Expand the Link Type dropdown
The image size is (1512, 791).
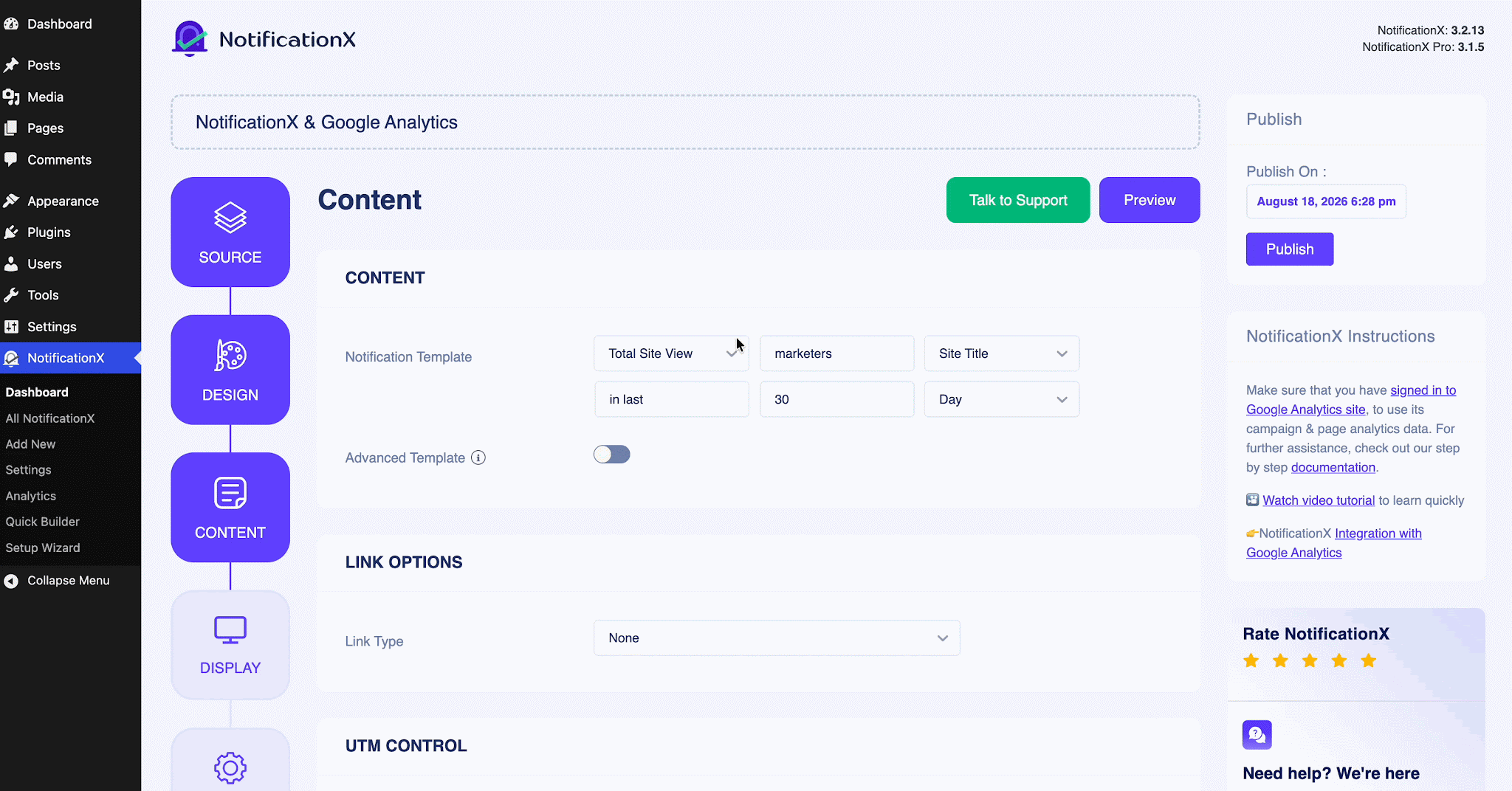coord(777,638)
